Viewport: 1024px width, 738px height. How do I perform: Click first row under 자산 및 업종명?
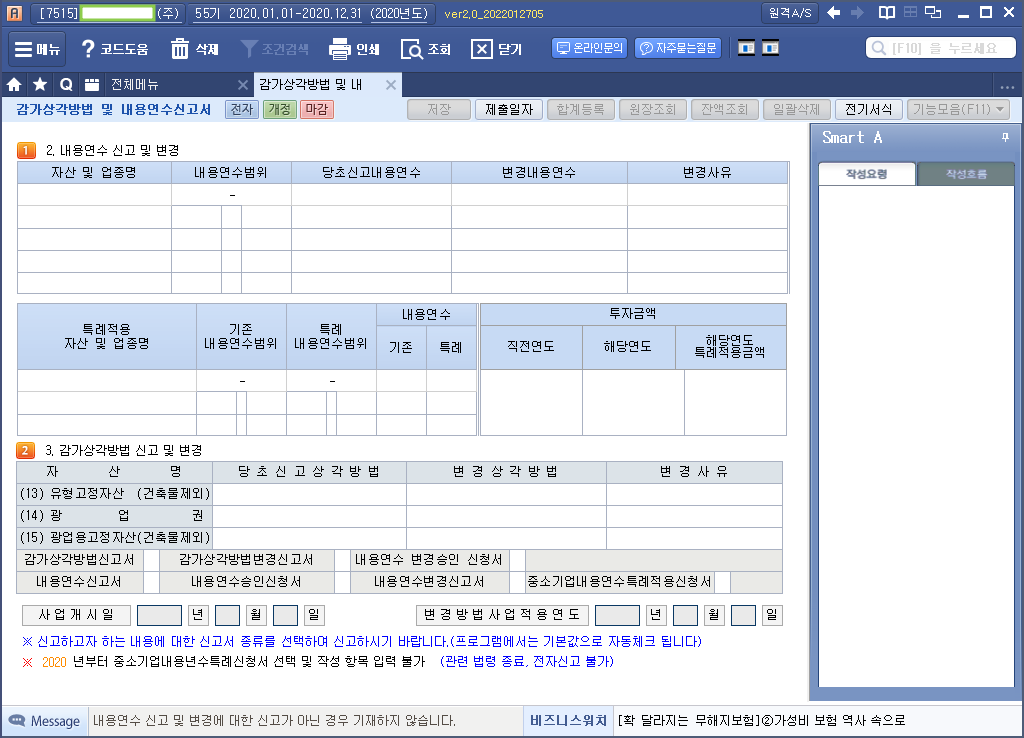coord(95,195)
